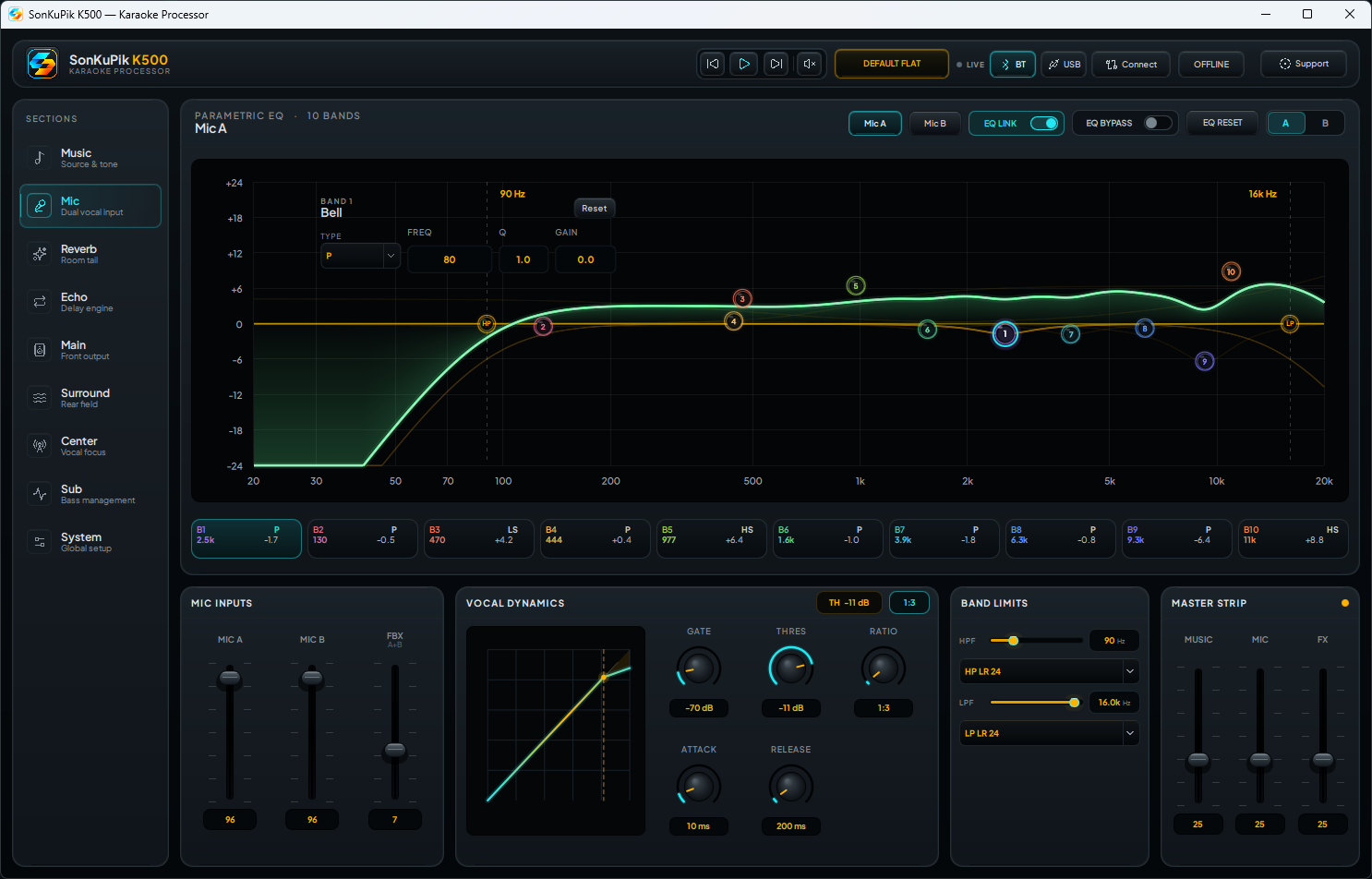
Task: Open the Echo delay engine icon
Action: click(40, 302)
